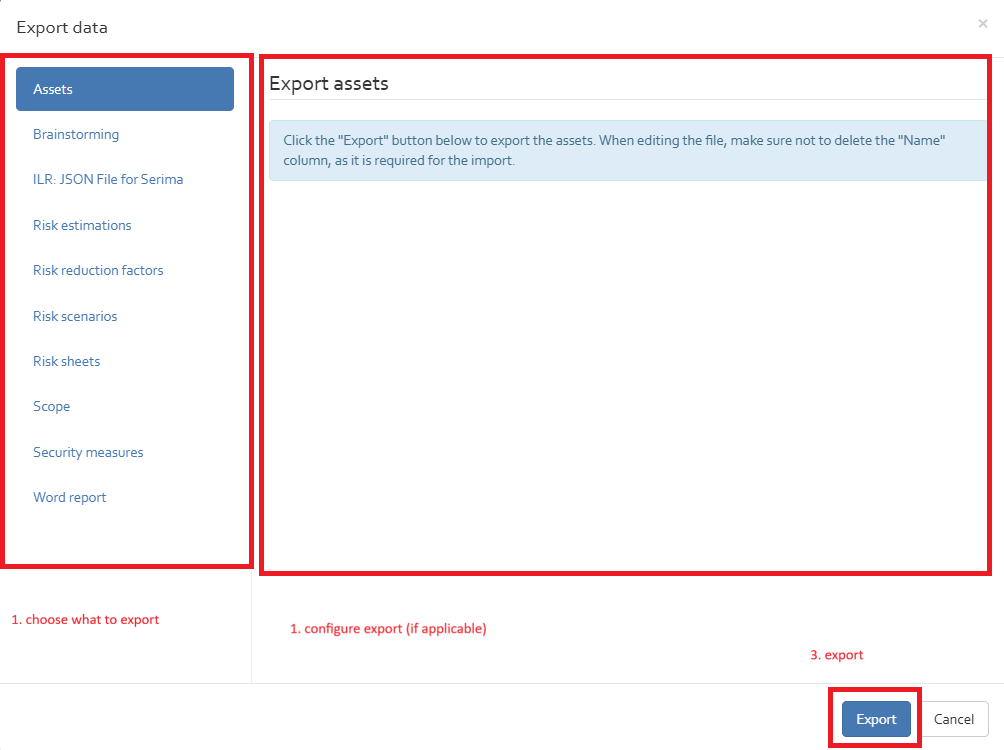
Task: Cancel the Export data dialog
Action: [953, 719]
